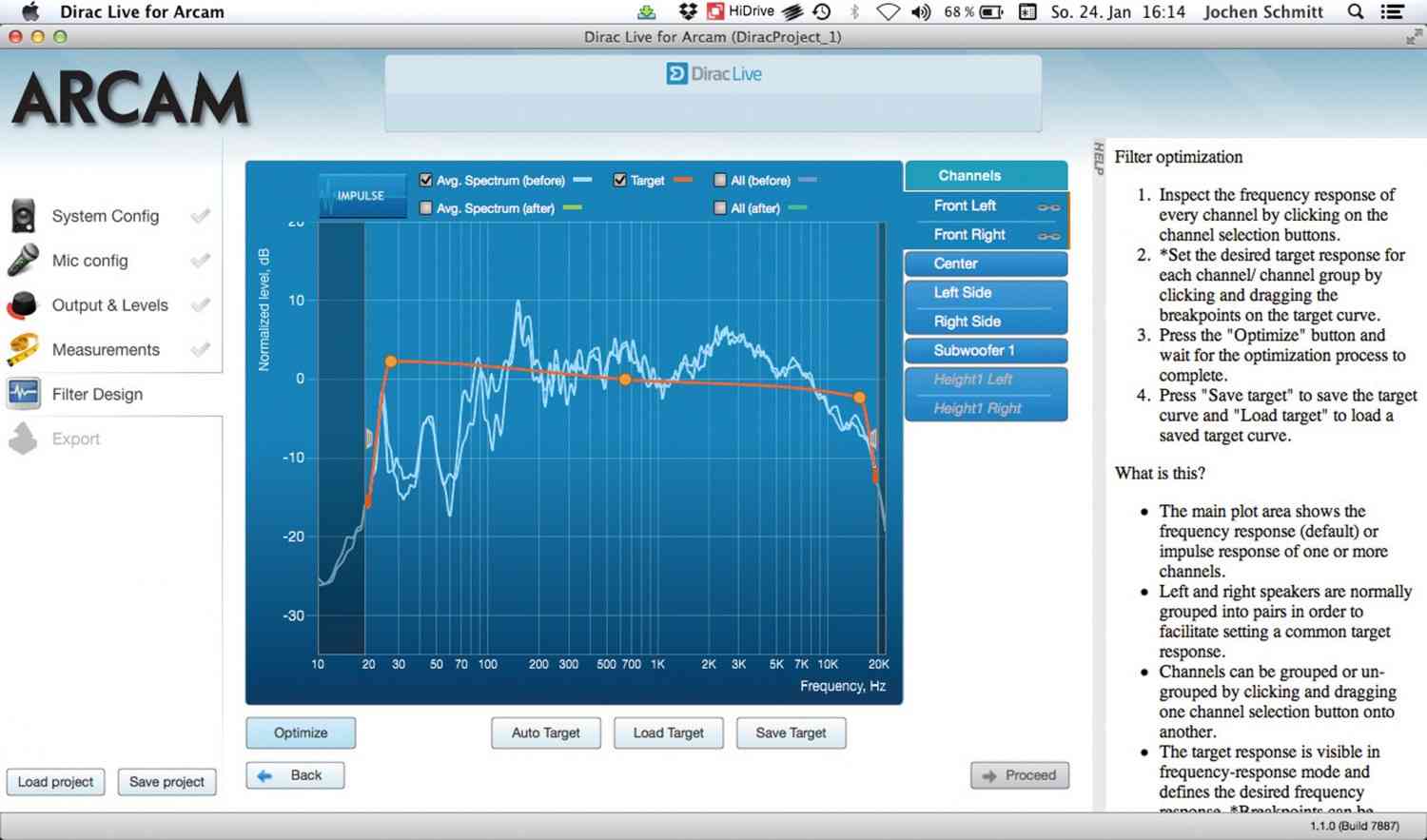The image size is (1427, 840).
Task: Click the left frequency-range limit handle
Action: [369, 439]
